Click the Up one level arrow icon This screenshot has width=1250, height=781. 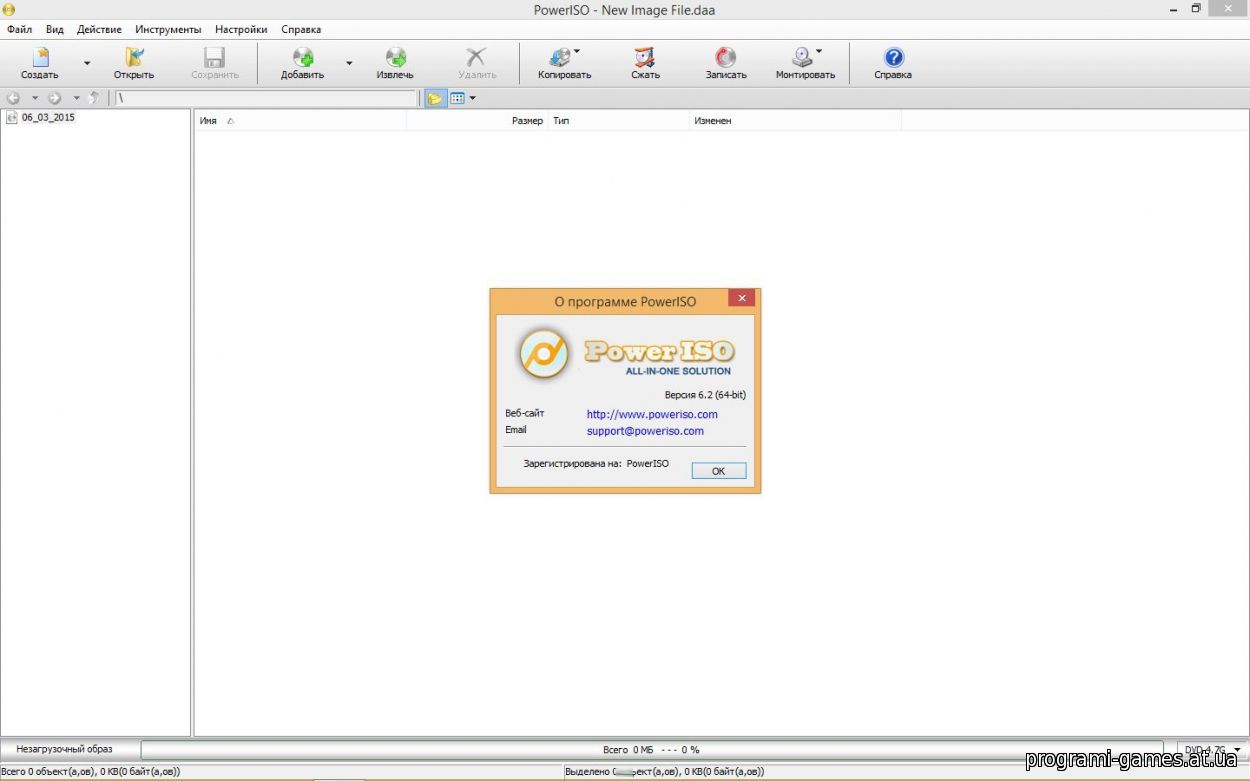point(94,98)
